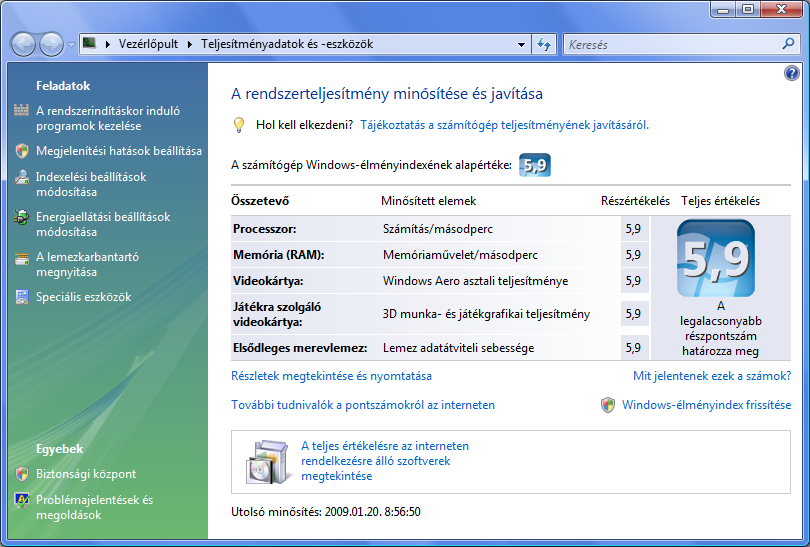Click the software box icon in bottom panel
The height and width of the screenshot is (547, 810).
[x=266, y=461]
